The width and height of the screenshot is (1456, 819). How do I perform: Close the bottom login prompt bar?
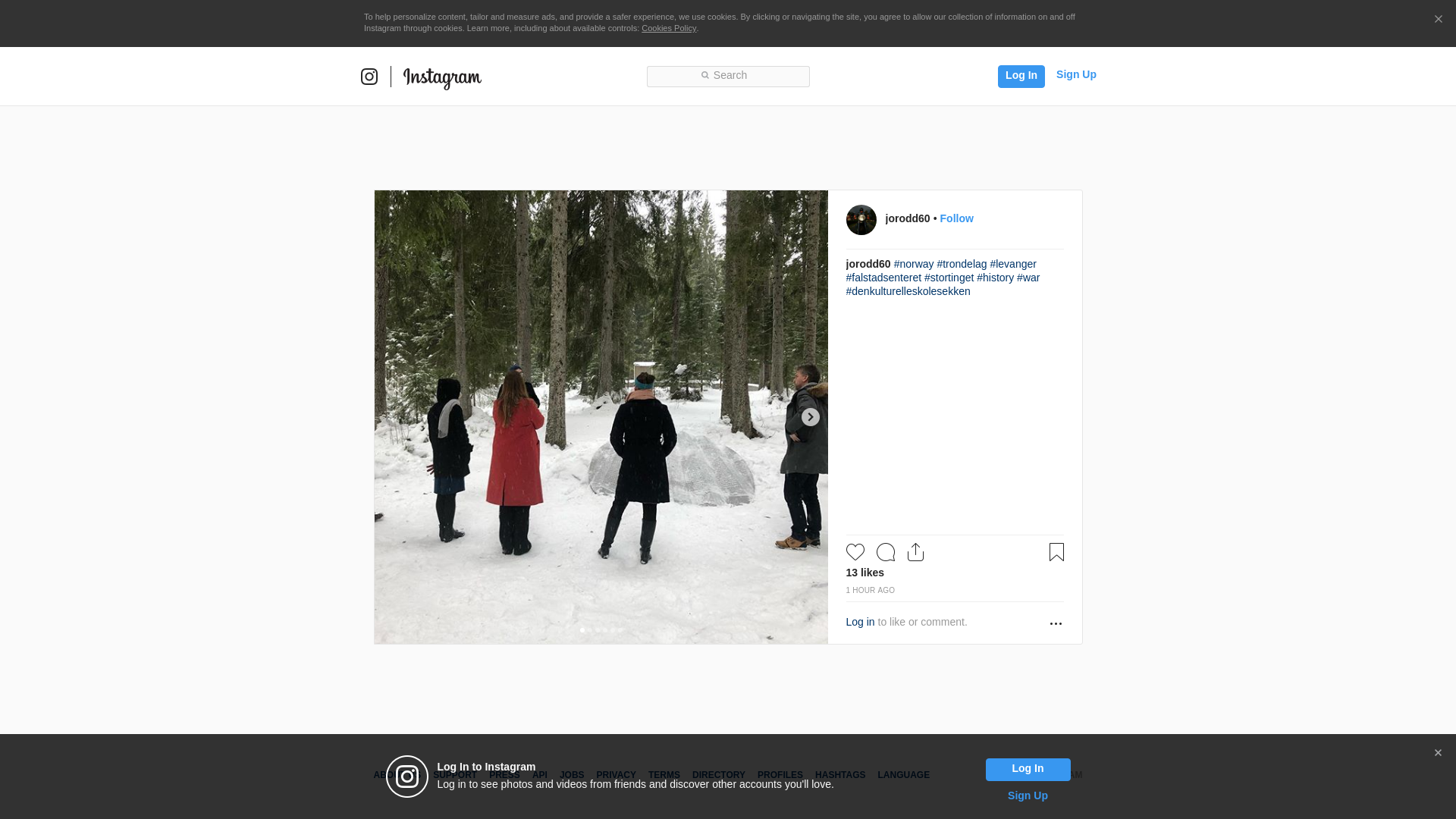(1438, 753)
